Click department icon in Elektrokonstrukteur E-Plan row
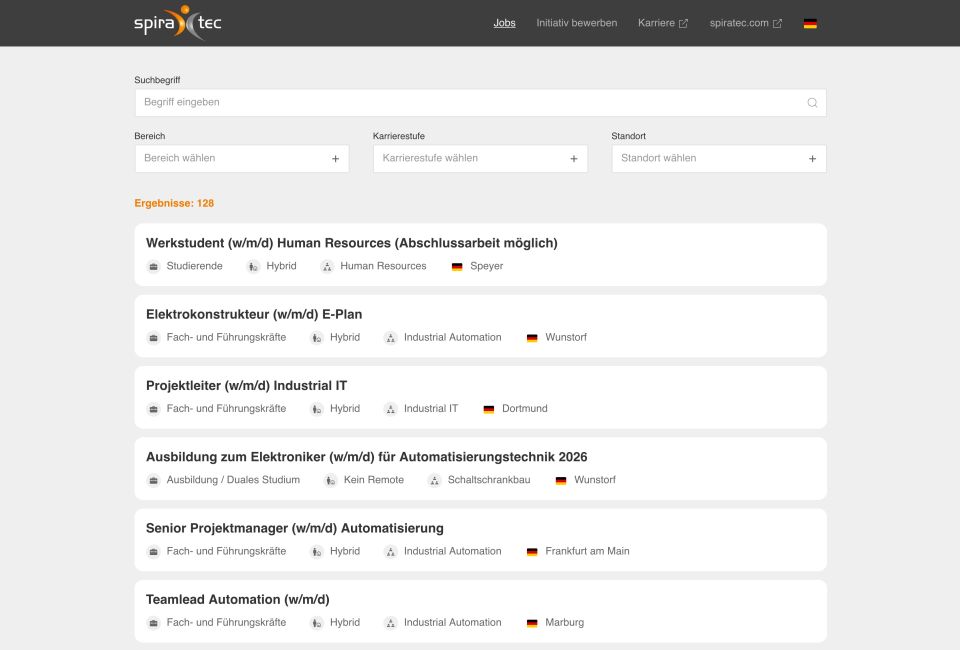 (391, 338)
